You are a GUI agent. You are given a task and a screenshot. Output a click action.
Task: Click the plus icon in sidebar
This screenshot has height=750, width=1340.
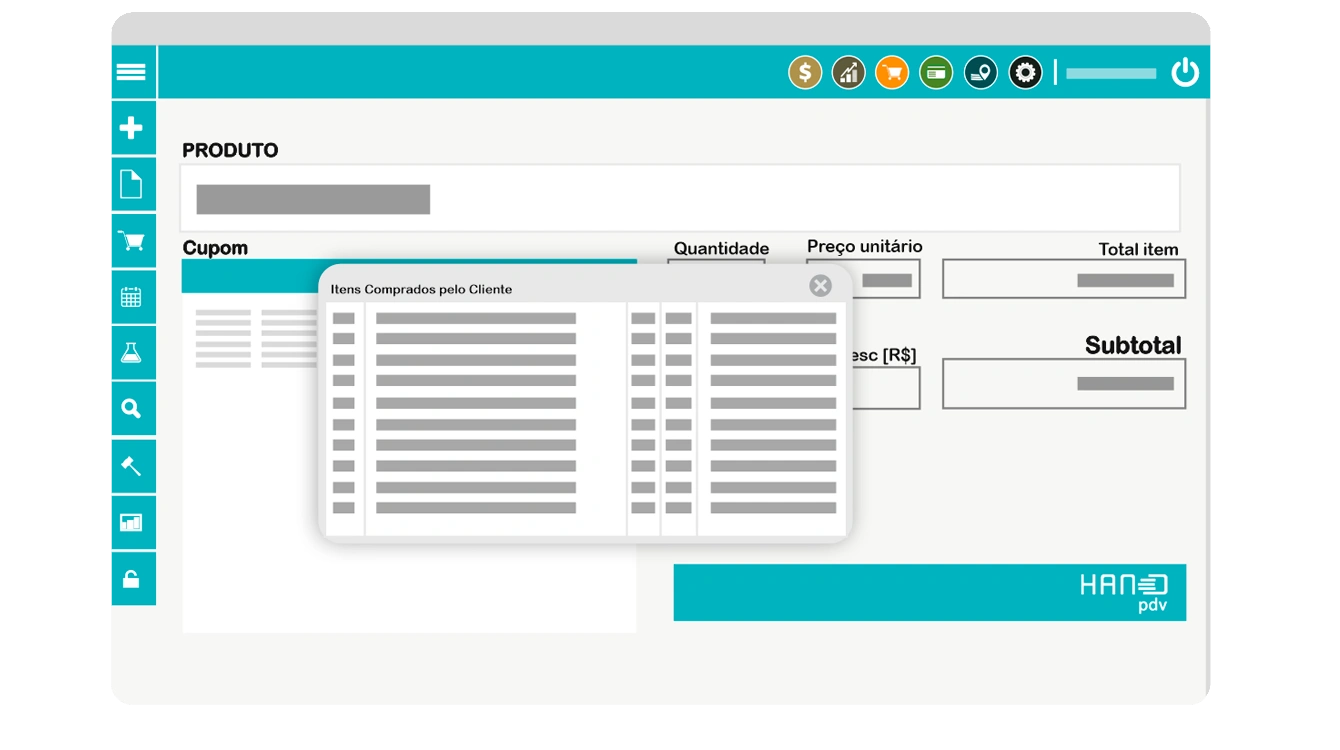(x=131, y=128)
